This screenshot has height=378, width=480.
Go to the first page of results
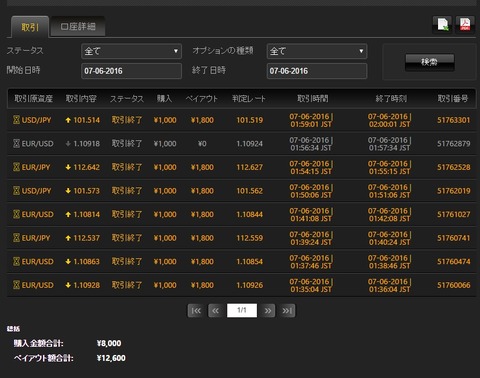coord(195,311)
